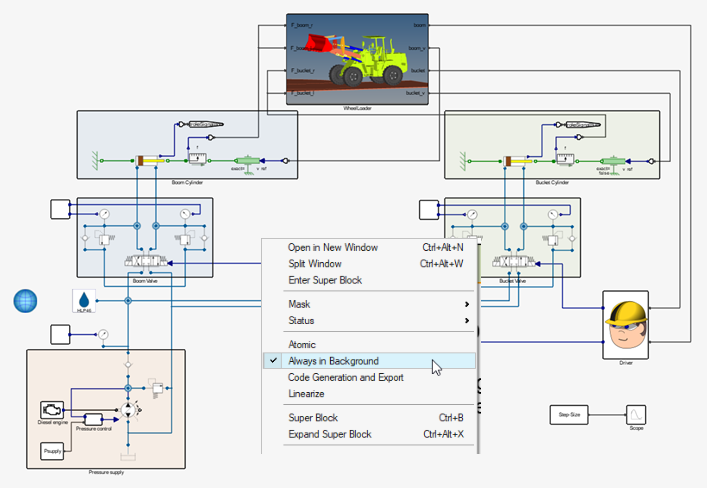Open Code Generation and Export
The height and width of the screenshot is (488, 707).
click(346, 377)
